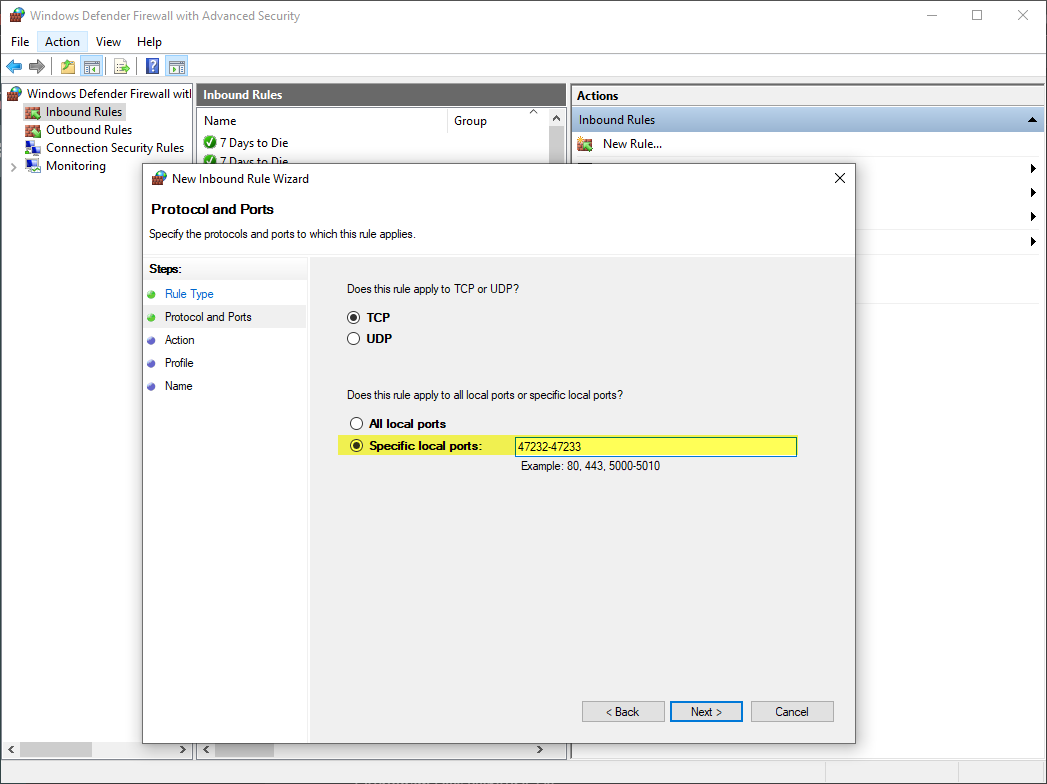Click the Actions pane title
1047x784 pixels.
click(x=598, y=95)
